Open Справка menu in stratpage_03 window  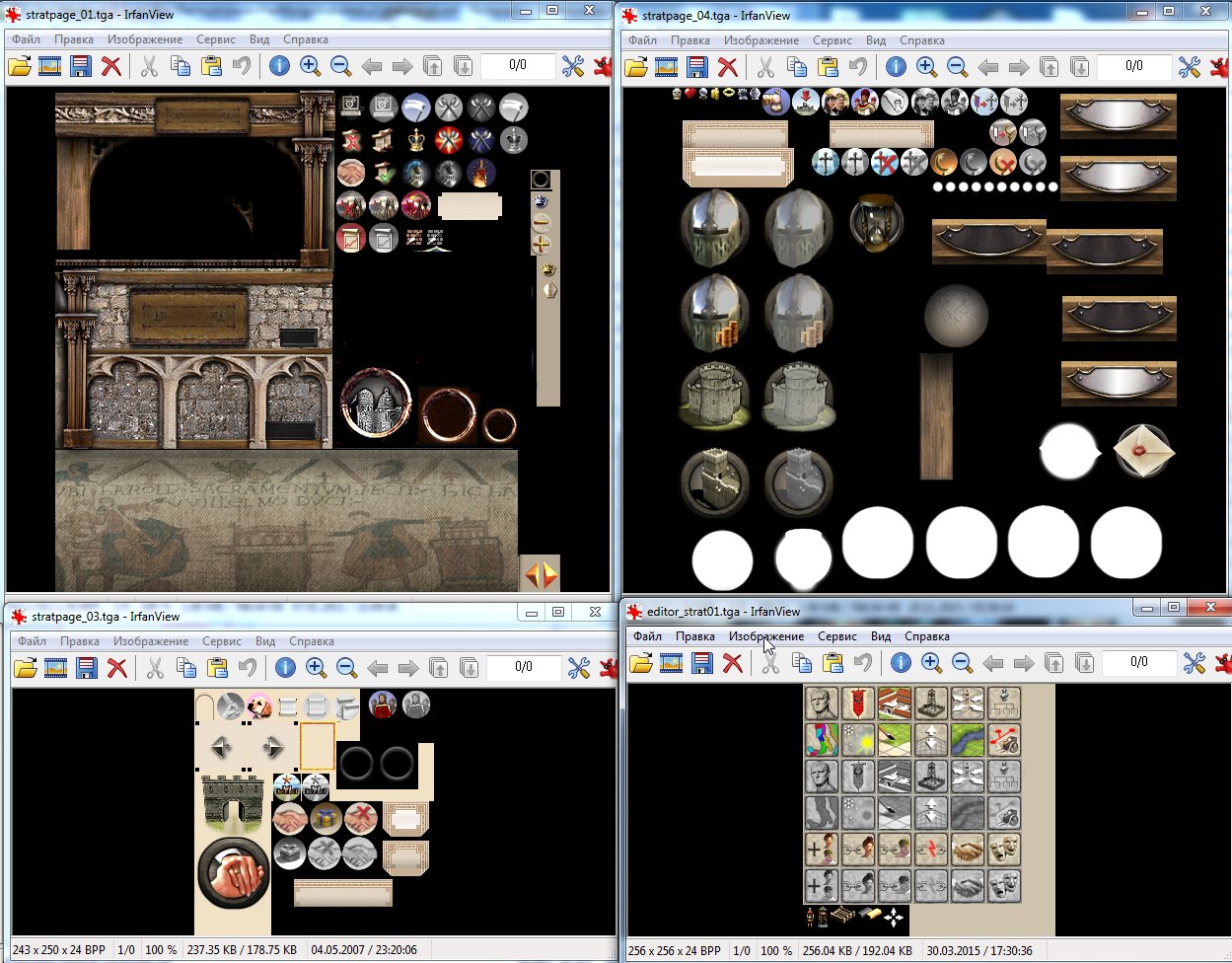(311, 641)
